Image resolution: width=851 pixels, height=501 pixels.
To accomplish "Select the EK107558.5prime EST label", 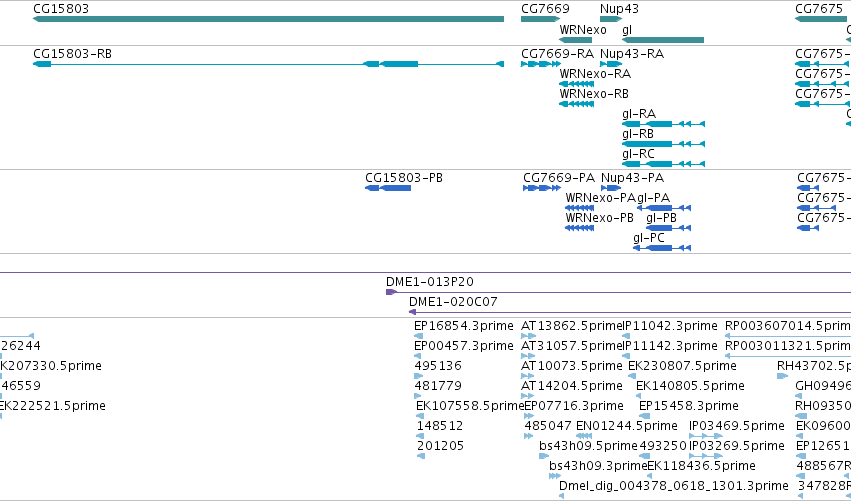I will click(x=471, y=406).
